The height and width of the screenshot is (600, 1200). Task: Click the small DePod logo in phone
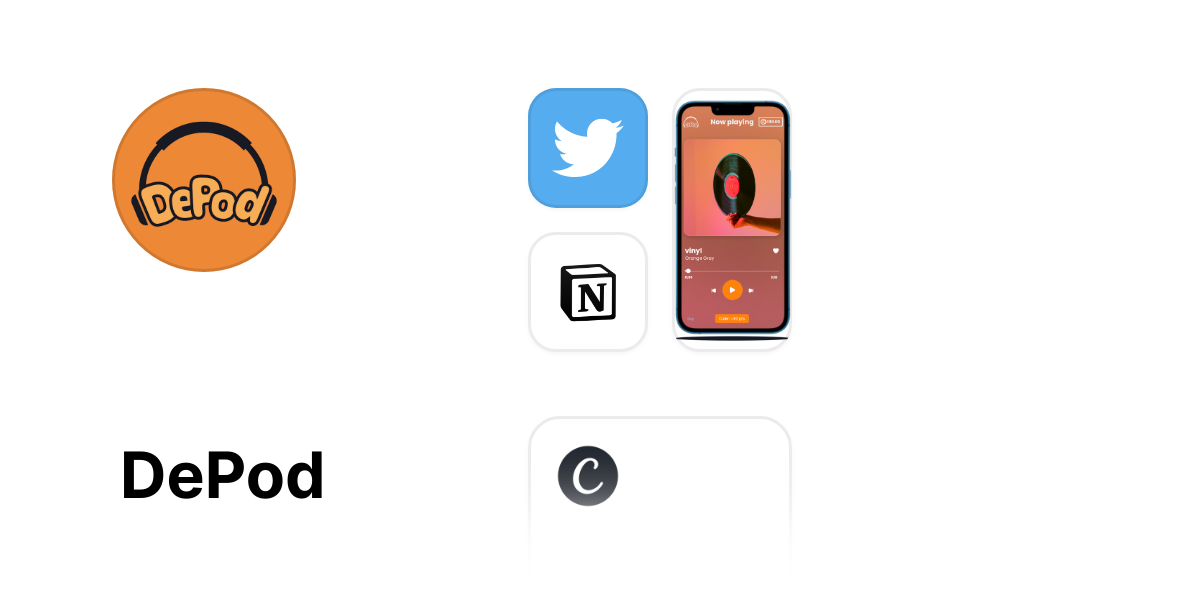point(691,122)
